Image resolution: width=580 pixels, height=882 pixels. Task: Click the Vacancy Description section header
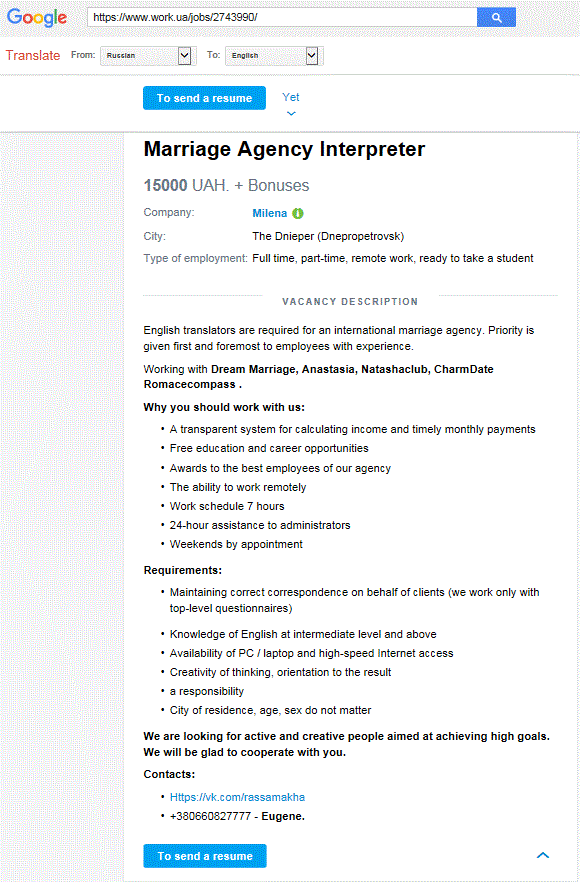pos(350,302)
